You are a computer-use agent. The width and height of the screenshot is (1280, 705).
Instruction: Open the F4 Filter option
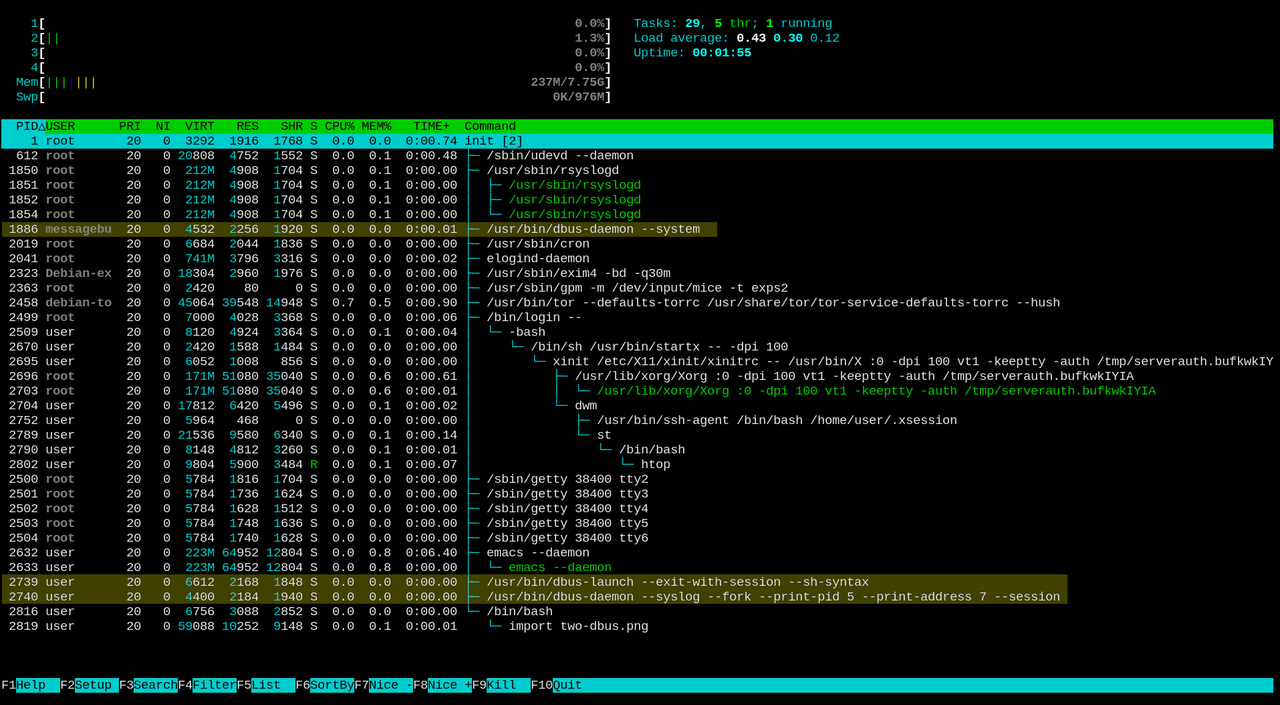207,685
